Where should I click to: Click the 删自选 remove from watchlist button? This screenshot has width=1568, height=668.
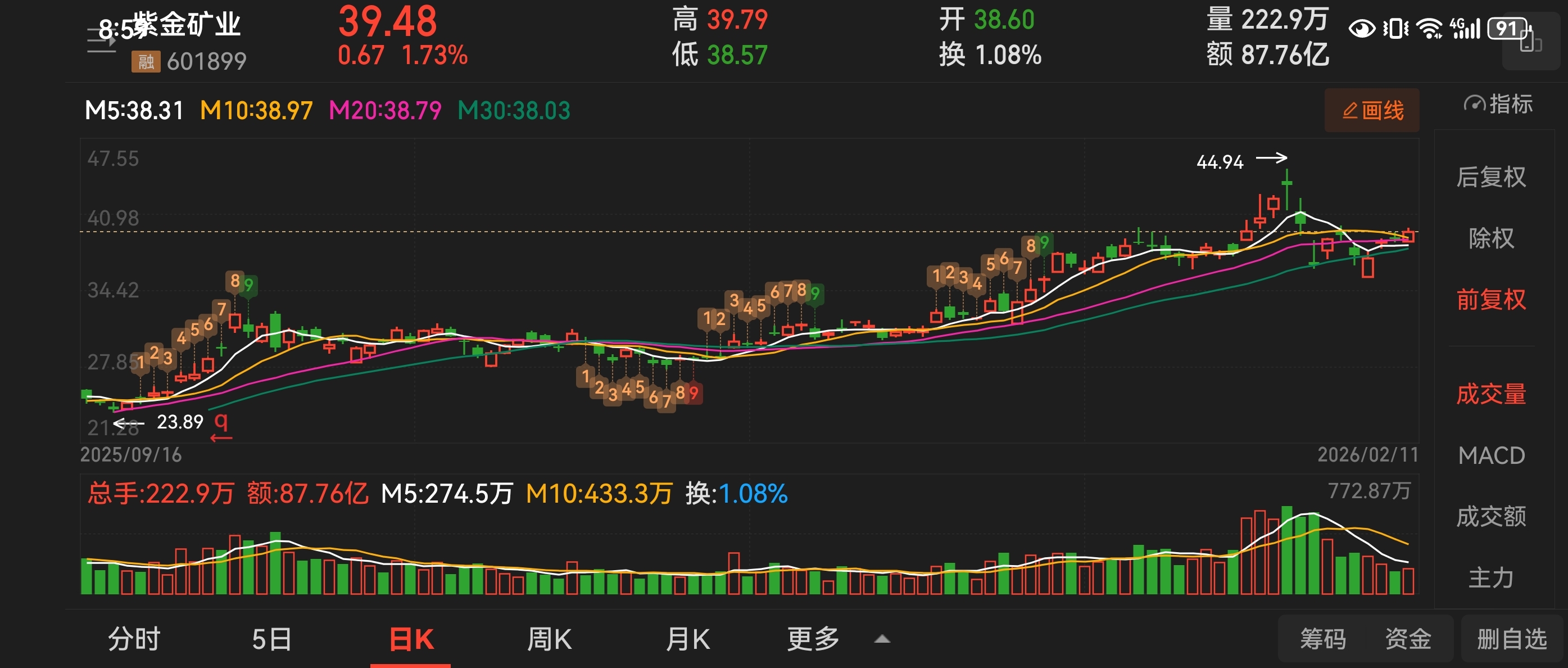1511,639
